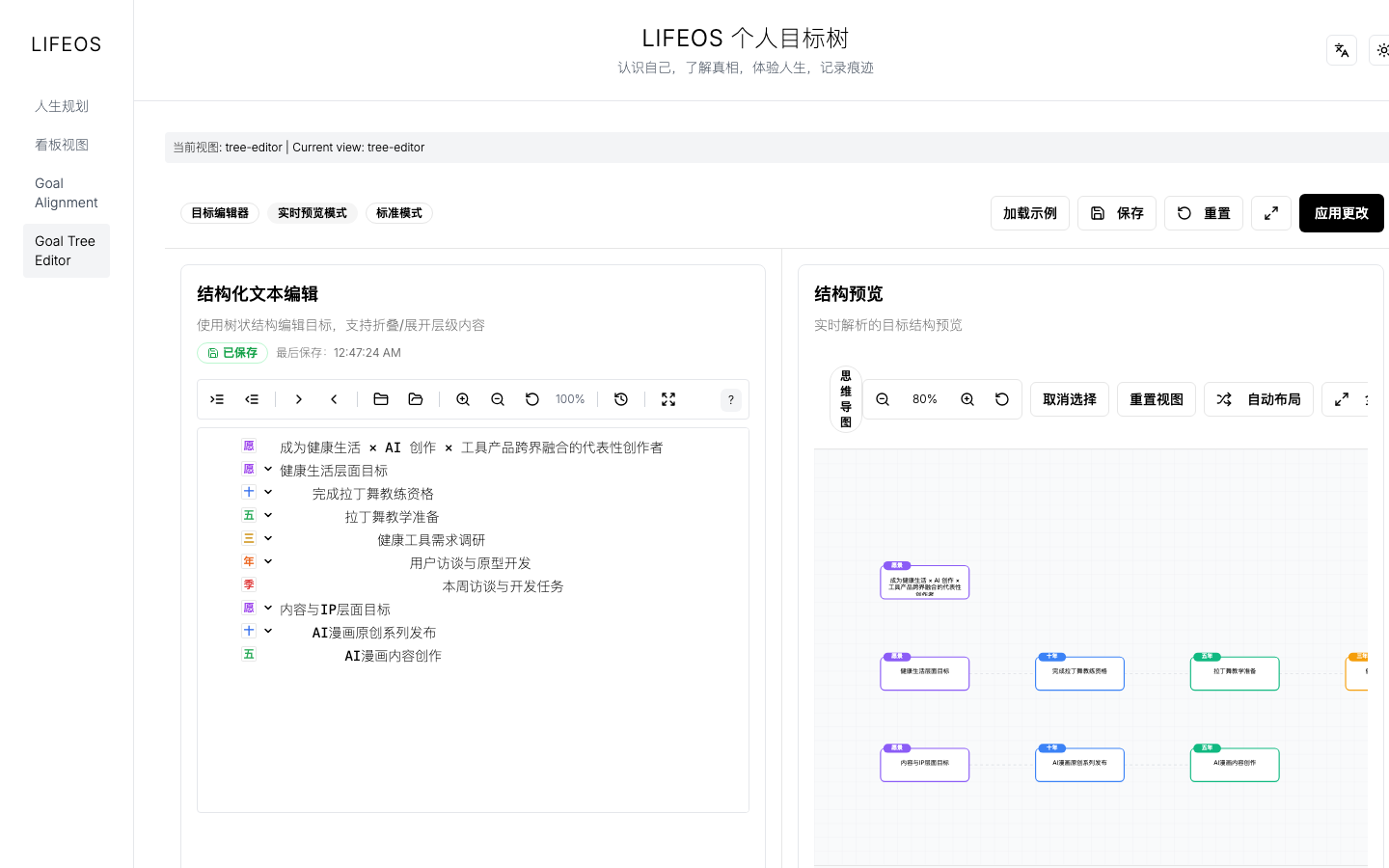Switch on 实时预览模式

coord(312,213)
